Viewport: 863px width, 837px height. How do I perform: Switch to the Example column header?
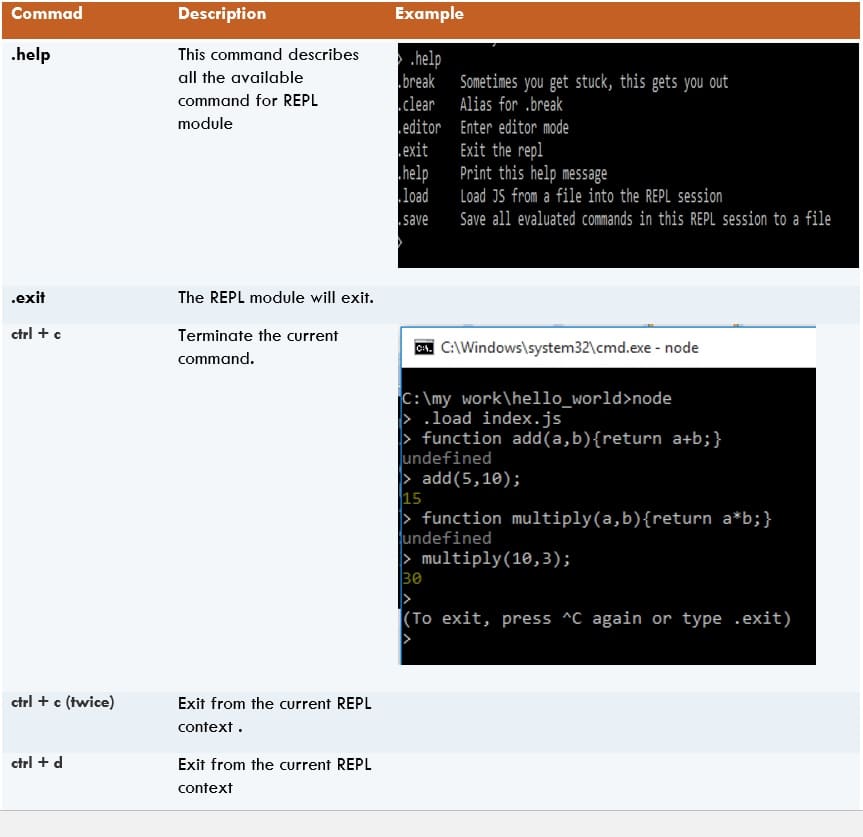429,13
